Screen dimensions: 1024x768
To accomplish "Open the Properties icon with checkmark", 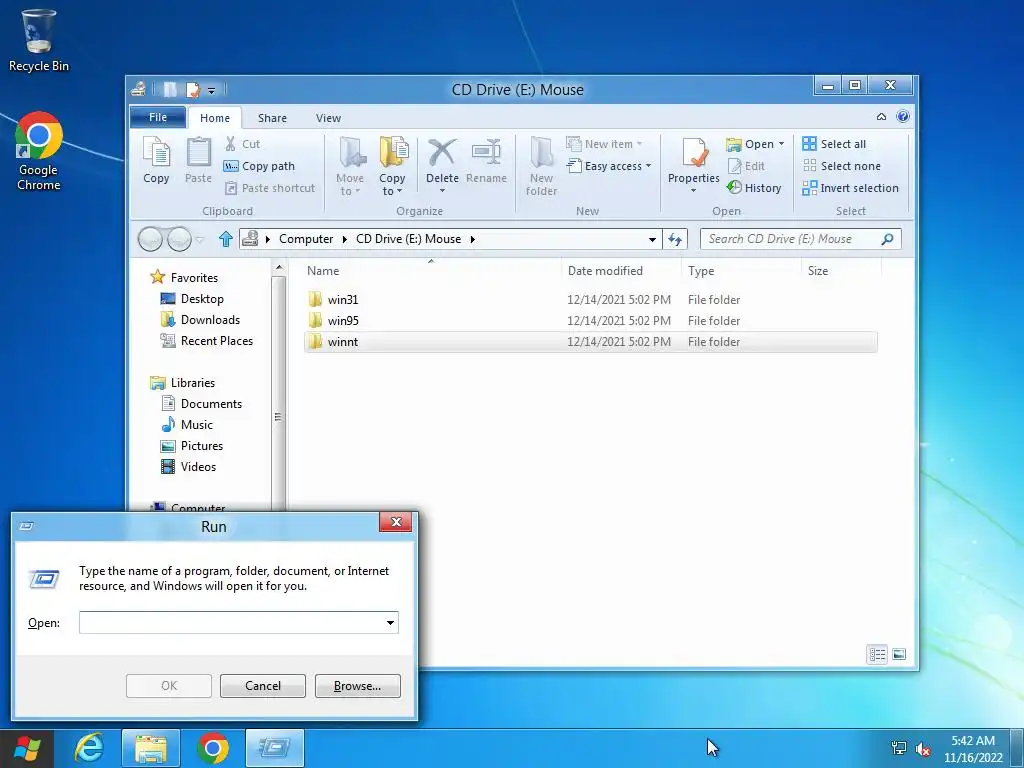I will [x=694, y=153].
